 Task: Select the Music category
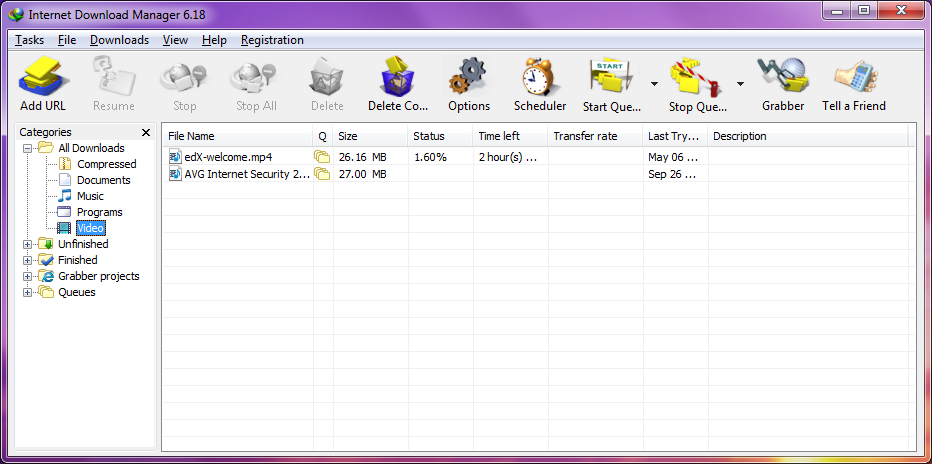click(90, 196)
